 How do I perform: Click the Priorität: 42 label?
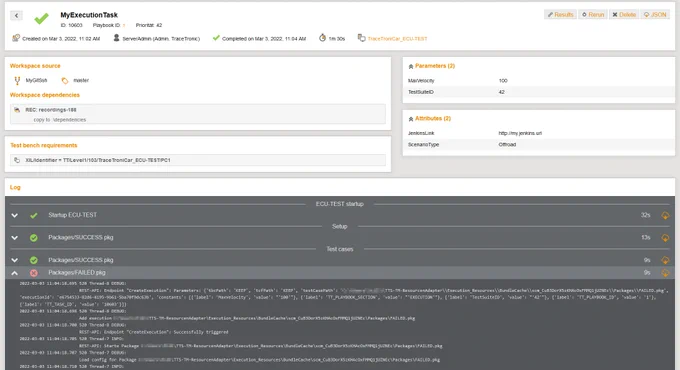coord(149,26)
